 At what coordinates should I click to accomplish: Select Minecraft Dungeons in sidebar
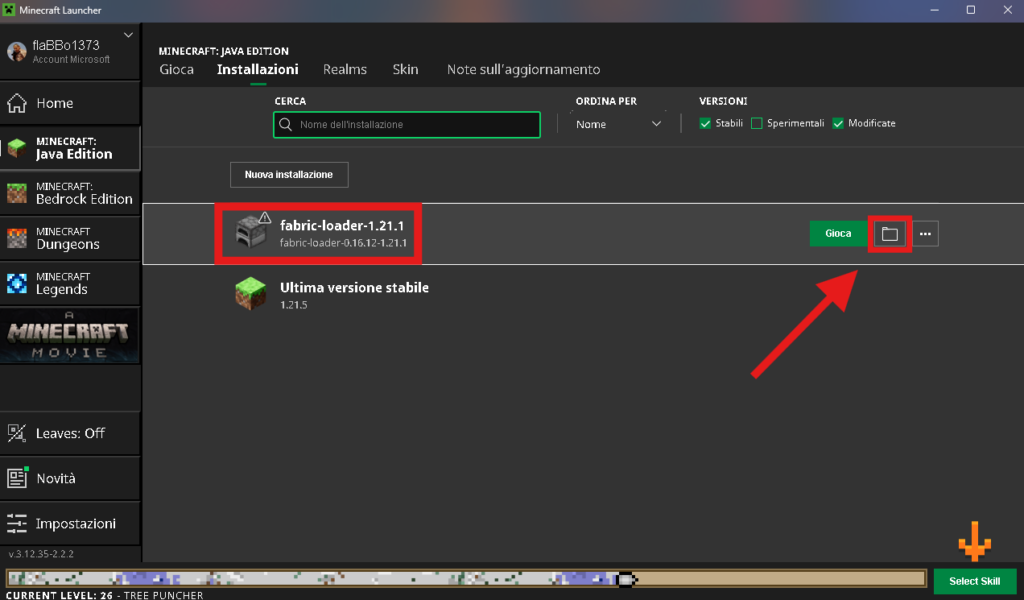point(70,238)
